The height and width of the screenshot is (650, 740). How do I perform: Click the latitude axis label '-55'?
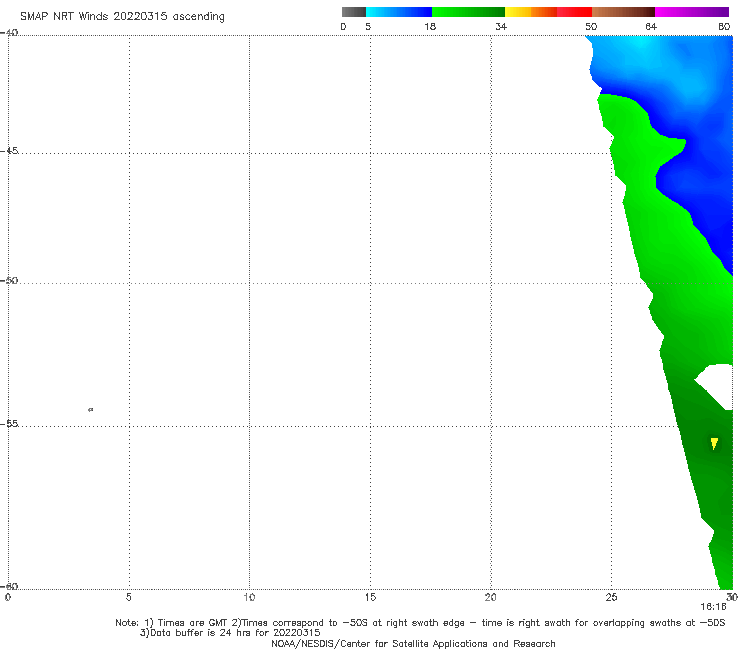(9, 424)
